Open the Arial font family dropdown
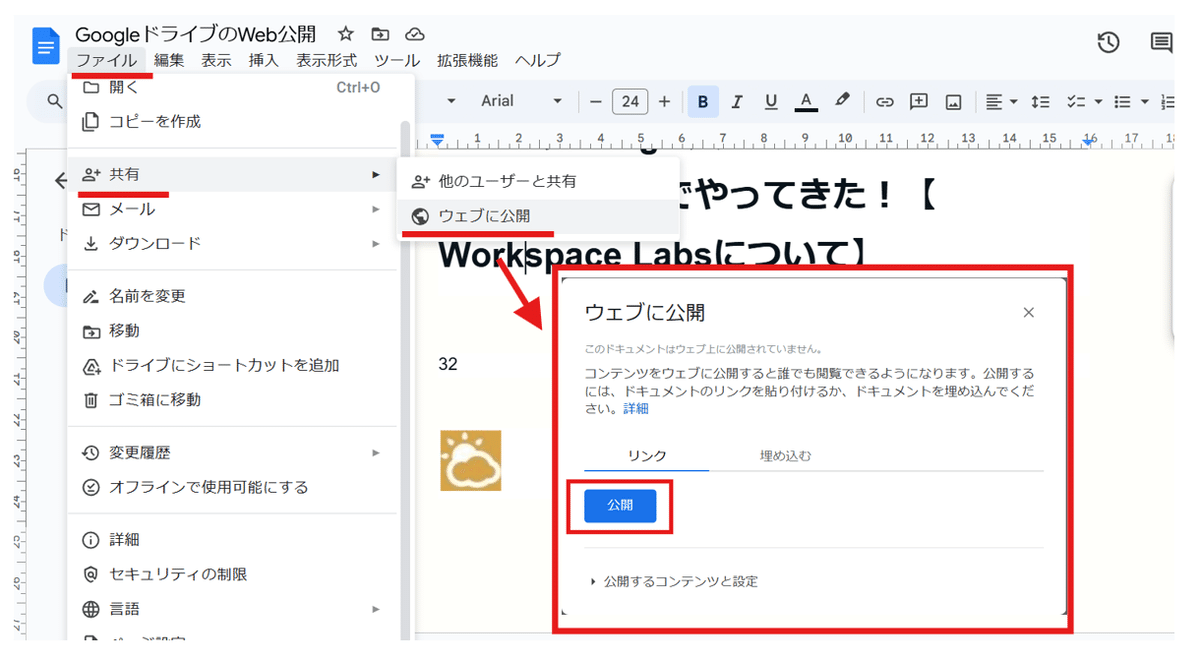1200x661 pixels. [x=522, y=101]
